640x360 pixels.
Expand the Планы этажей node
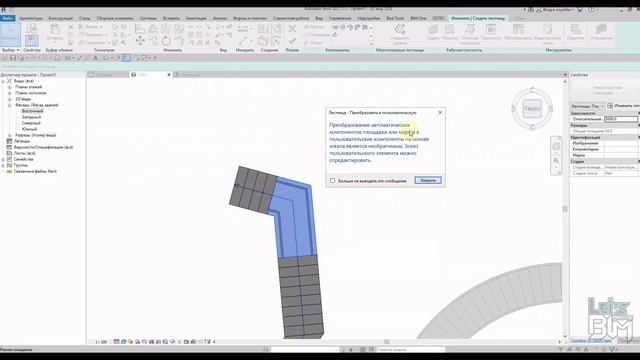[10, 87]
